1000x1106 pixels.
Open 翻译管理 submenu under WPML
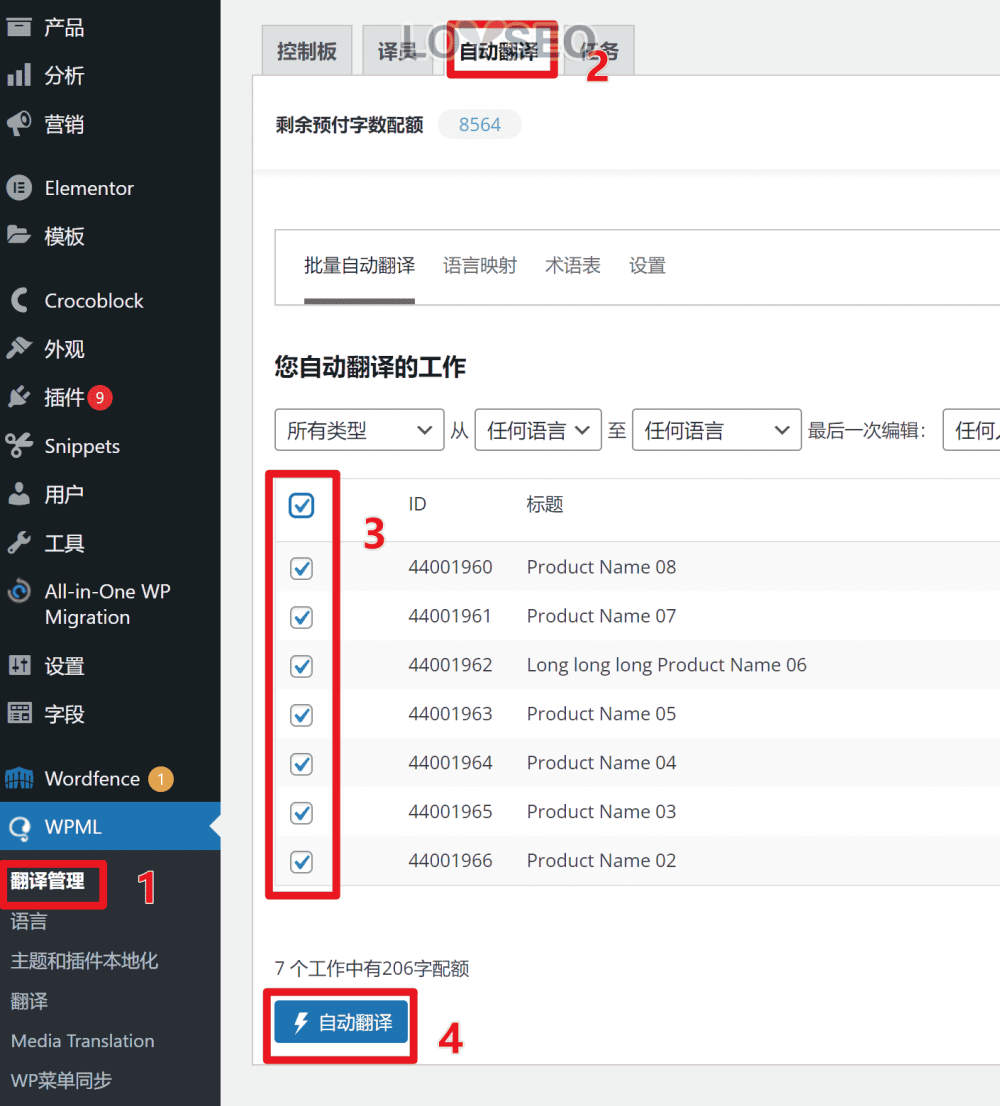pos(47,881)
